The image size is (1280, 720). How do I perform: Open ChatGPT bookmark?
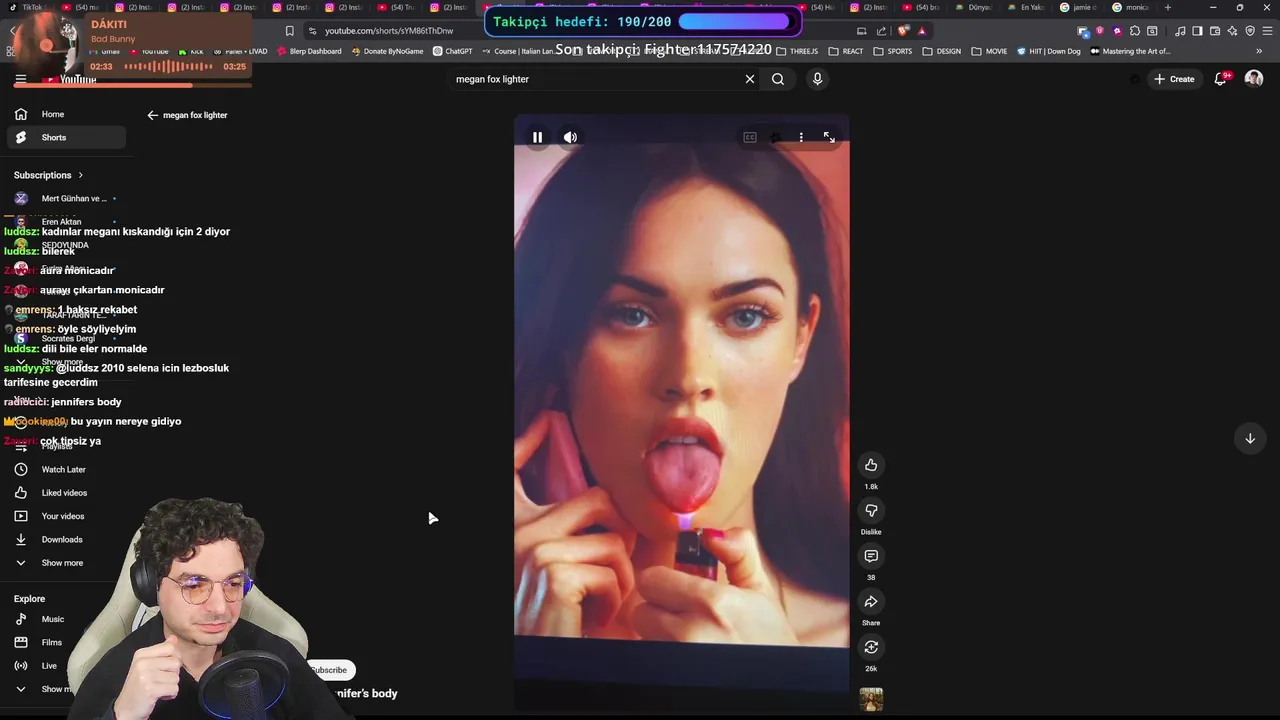pyautogui.click(x=452, y=51)
